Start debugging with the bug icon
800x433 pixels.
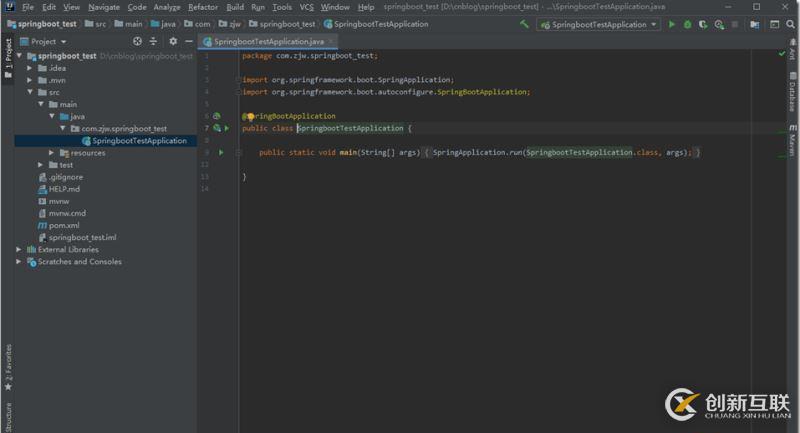tap(687, 24)
